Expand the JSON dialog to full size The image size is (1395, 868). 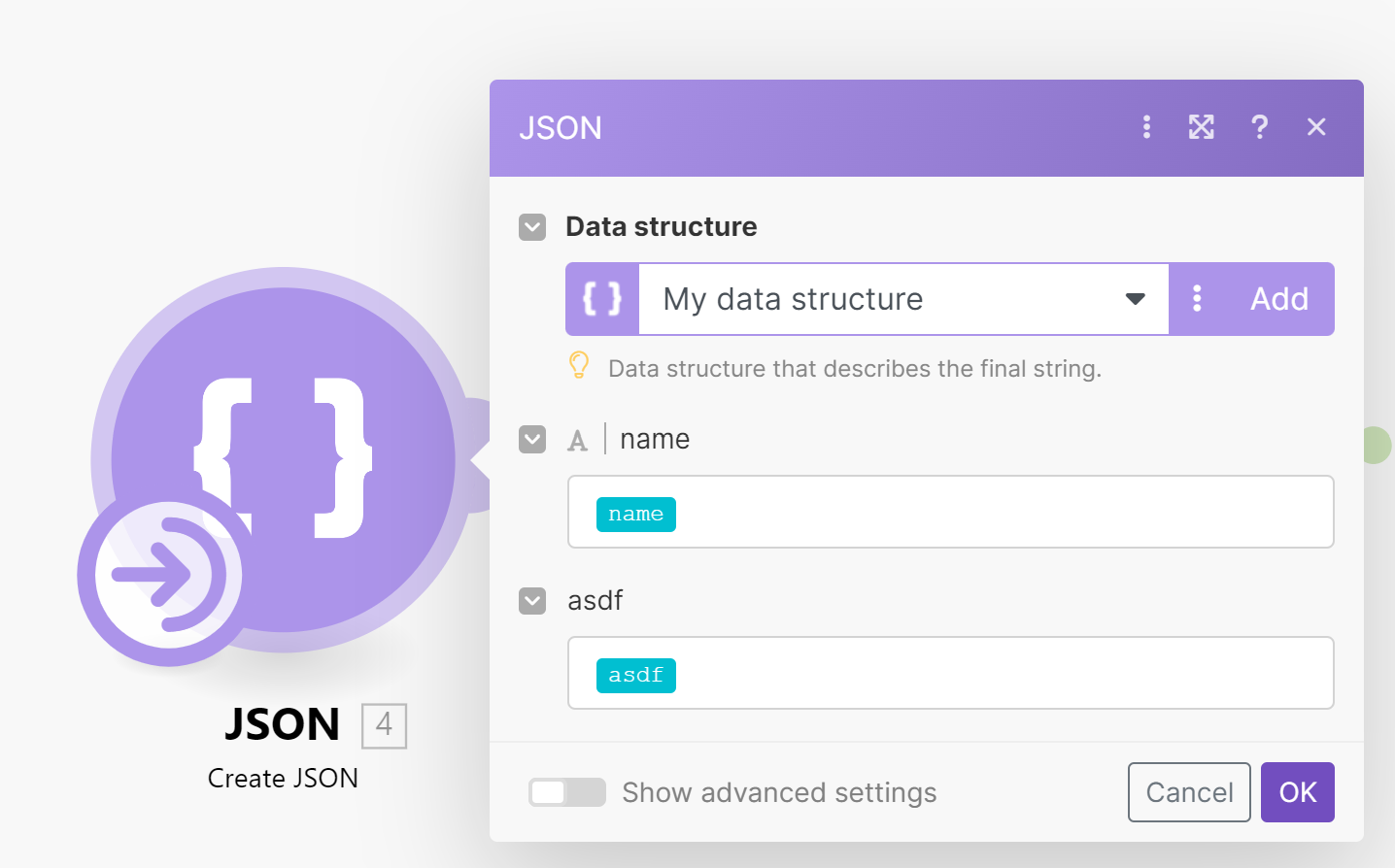1202,127
